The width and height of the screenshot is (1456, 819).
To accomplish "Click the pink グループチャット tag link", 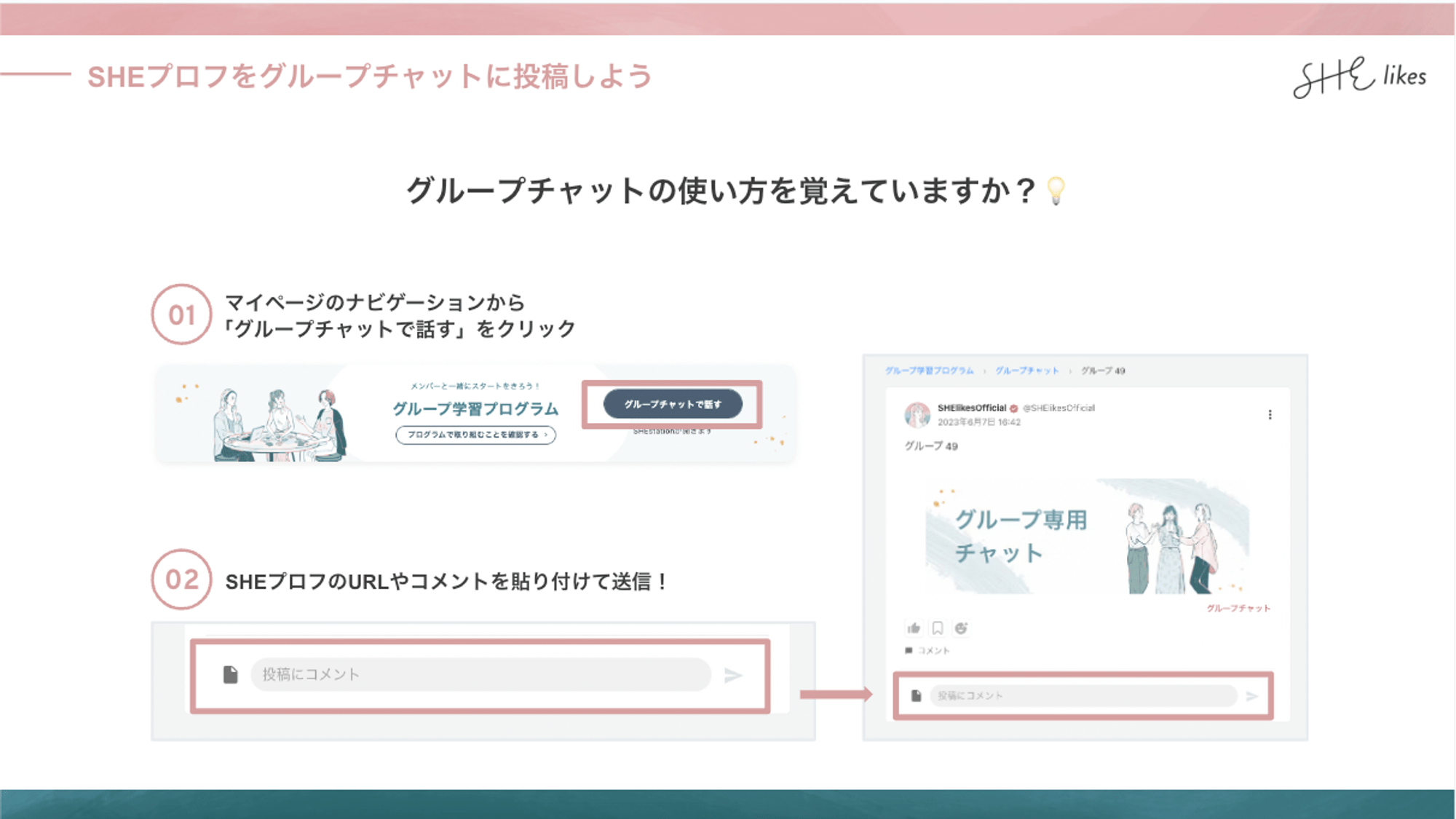I will pyautogui.click(x=1238, y=608).
